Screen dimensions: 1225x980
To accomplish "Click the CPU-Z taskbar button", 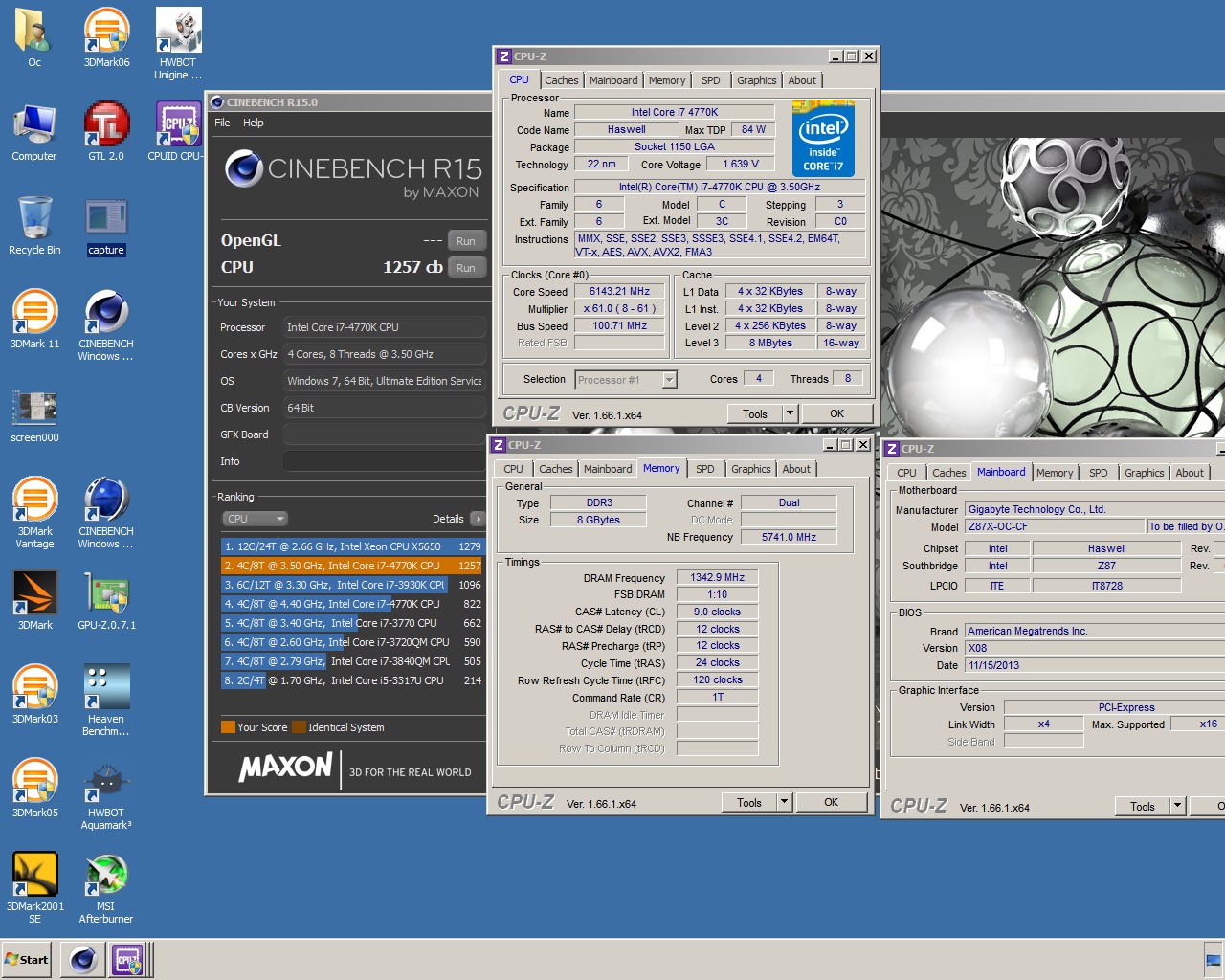I will 128,959.
